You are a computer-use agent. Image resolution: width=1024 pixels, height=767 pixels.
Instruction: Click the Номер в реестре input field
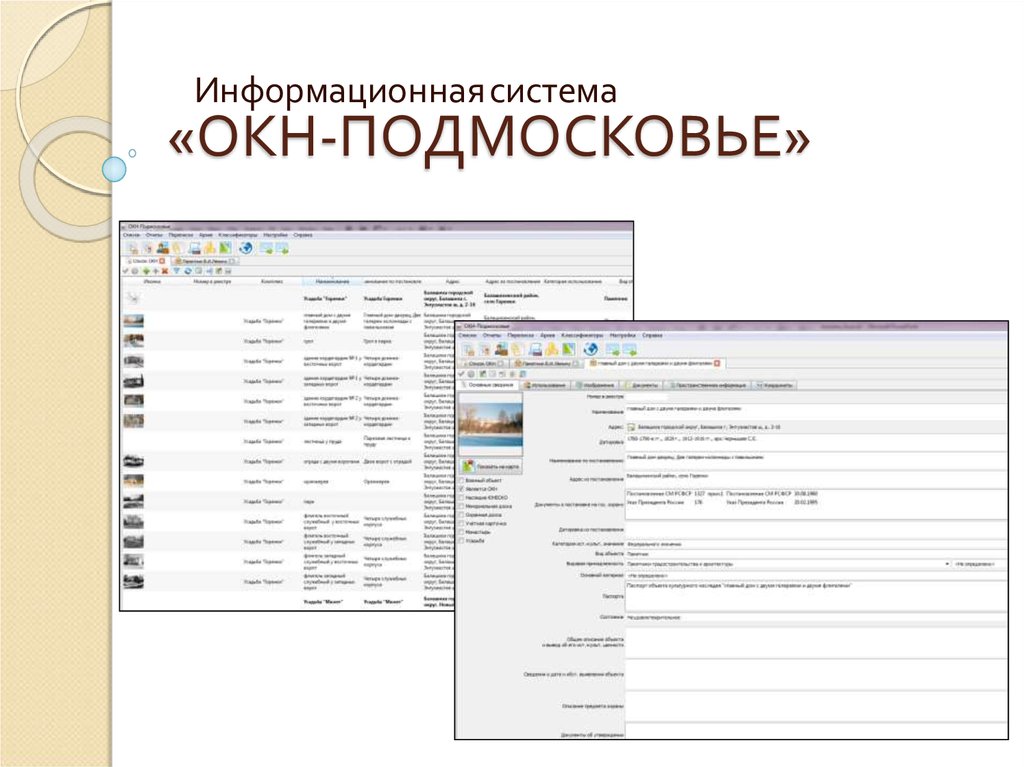647,396
